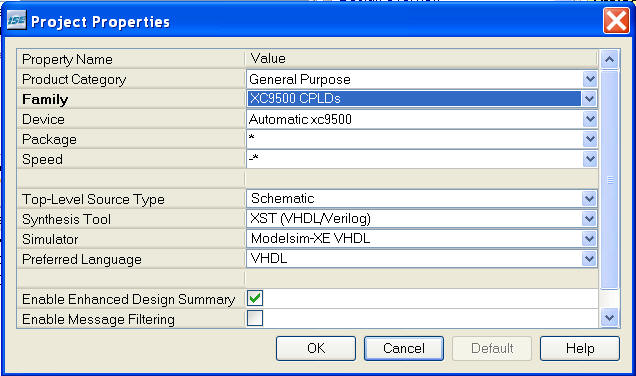This screenshot has width=636, height=376.
Task: Click the Help button
Action: point(580,348)
